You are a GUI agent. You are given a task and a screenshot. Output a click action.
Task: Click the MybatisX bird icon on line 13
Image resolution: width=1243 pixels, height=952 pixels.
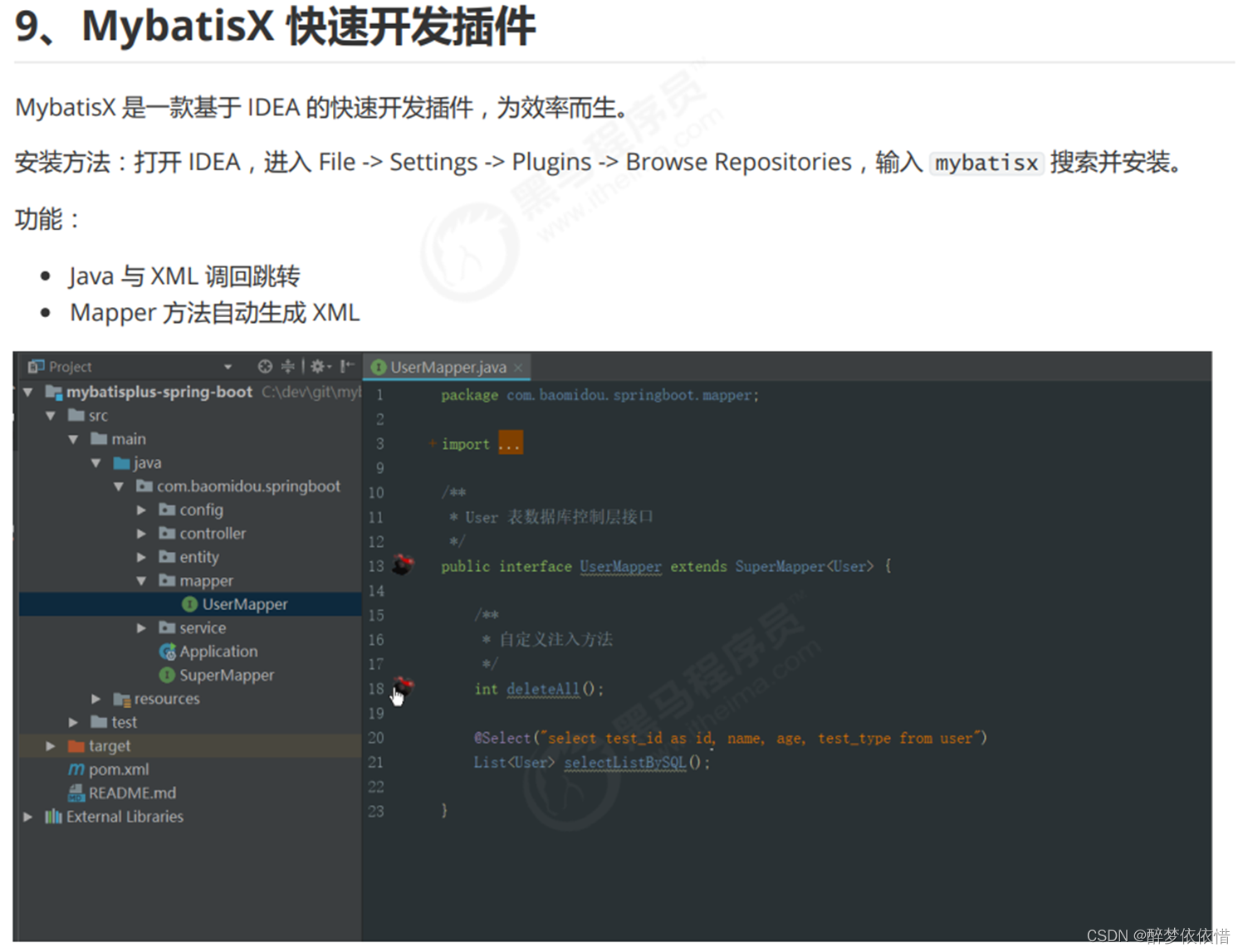[x=404, y=564]
